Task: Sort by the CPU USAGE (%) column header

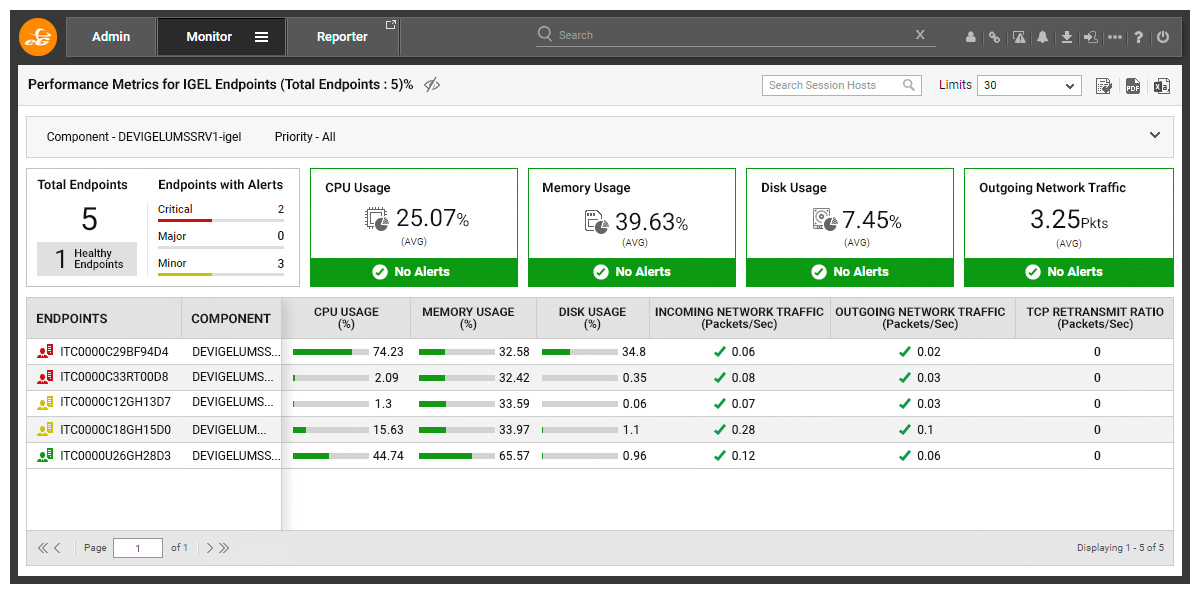Action: (346, 318)
